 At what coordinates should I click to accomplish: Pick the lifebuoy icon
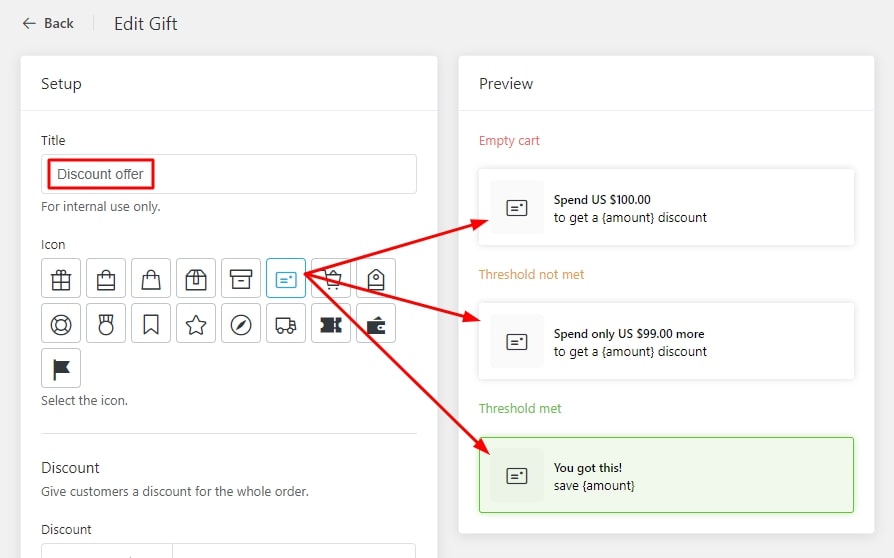(61, 324)
